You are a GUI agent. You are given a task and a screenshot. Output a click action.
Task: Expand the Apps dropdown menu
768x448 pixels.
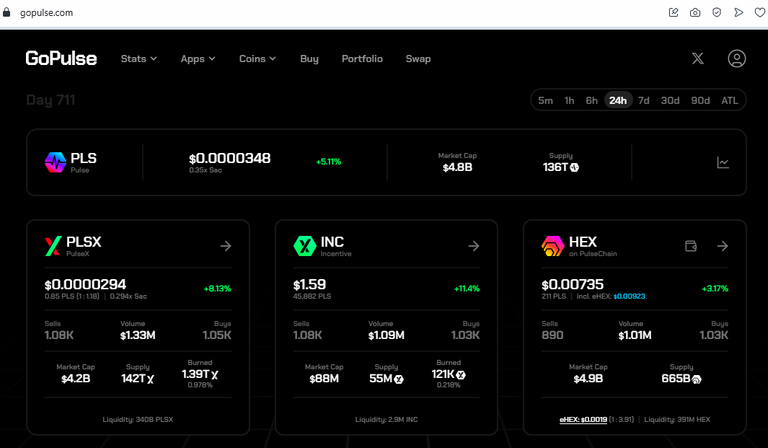[198, 59]
